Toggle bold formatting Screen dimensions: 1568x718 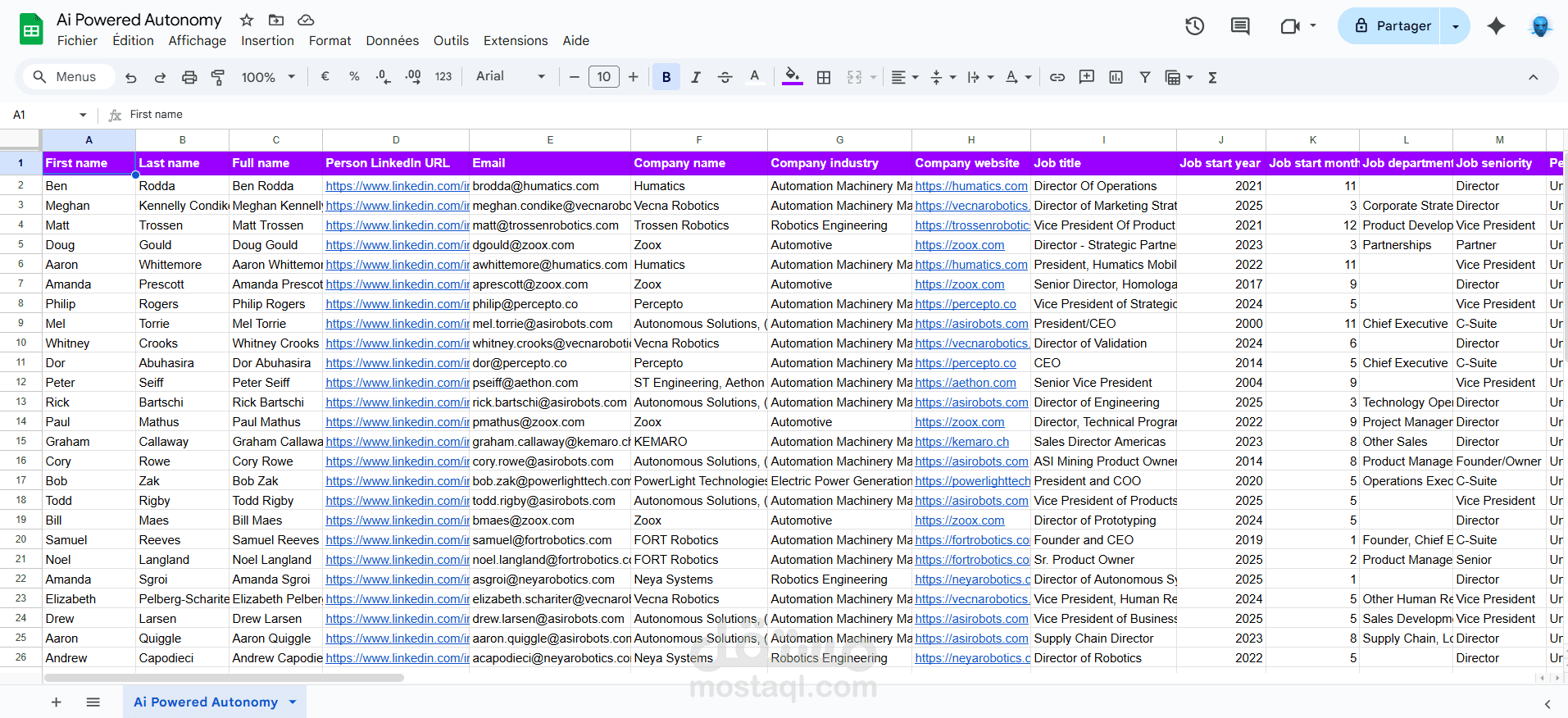[666, 77]
